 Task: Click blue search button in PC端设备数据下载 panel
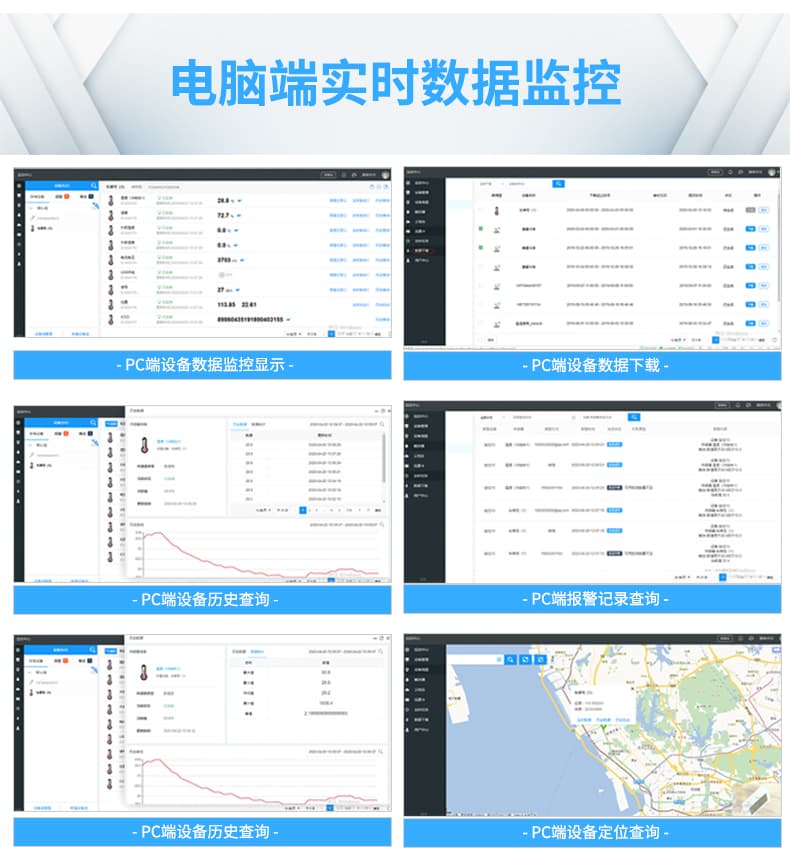coord(559,183)
